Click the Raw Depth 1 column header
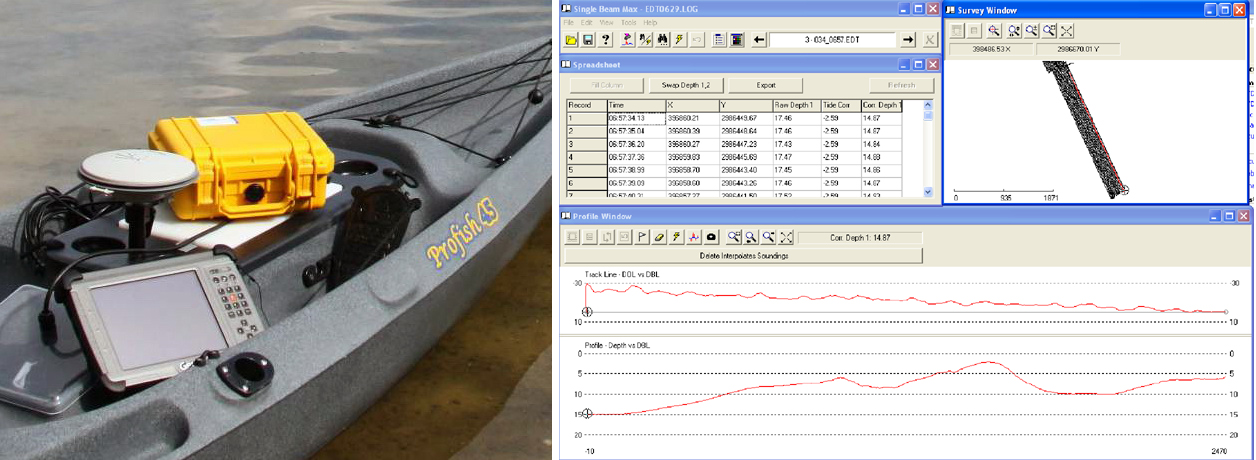The height and width of the screenshot is (460, 1256). (796, 105)
